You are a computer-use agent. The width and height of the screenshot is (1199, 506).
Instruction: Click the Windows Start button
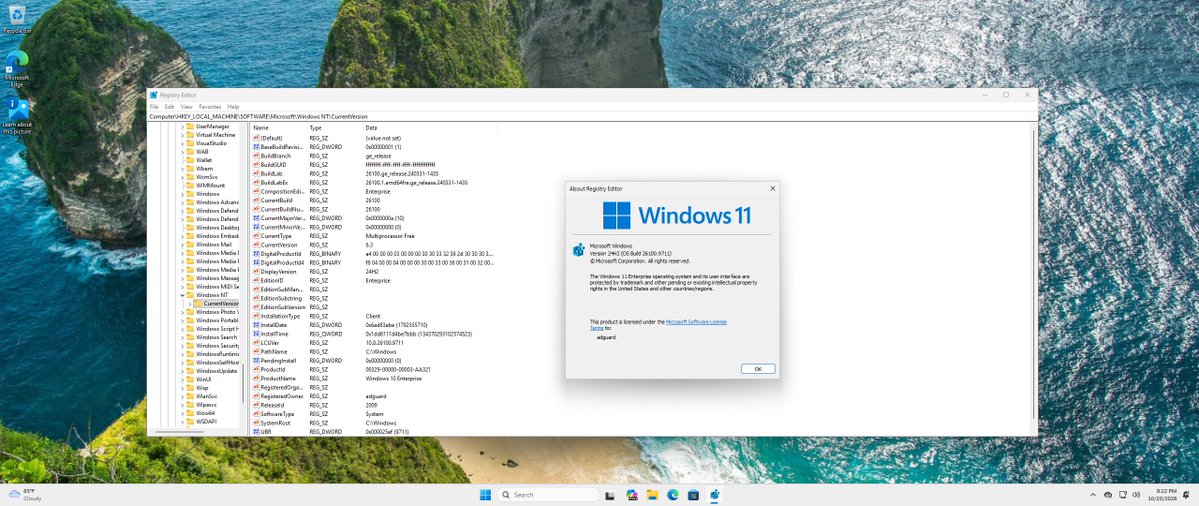[x=486, y=495]
